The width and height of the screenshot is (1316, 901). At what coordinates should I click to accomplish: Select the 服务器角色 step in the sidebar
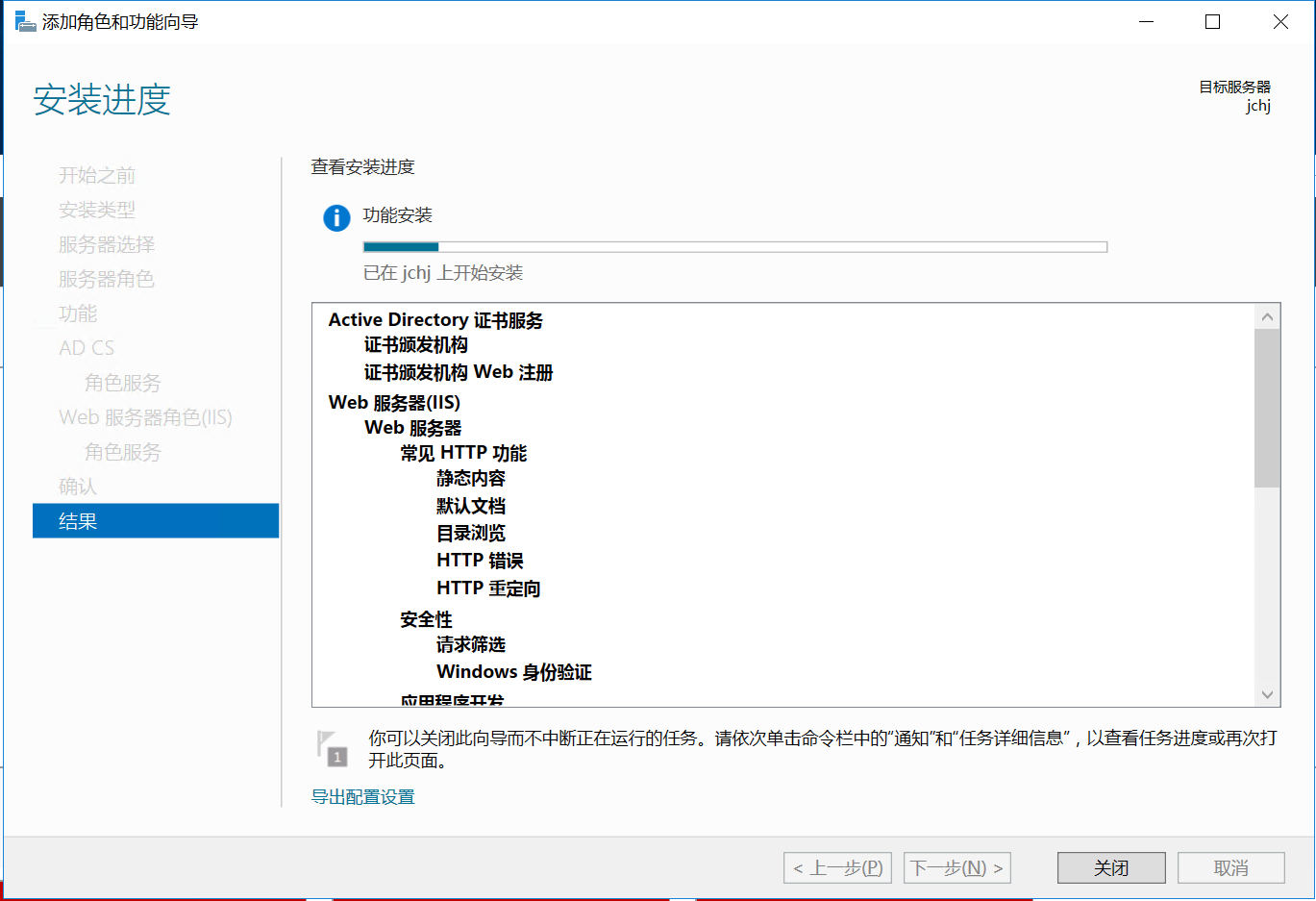pos(107,279)
